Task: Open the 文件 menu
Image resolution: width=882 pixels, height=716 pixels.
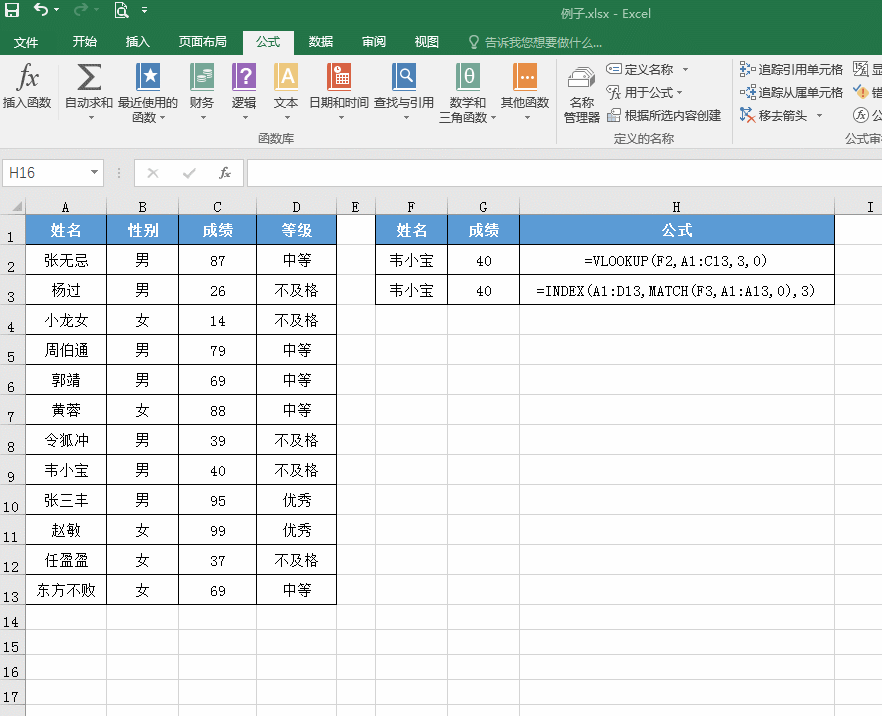Action: click(x=26, y=42)
